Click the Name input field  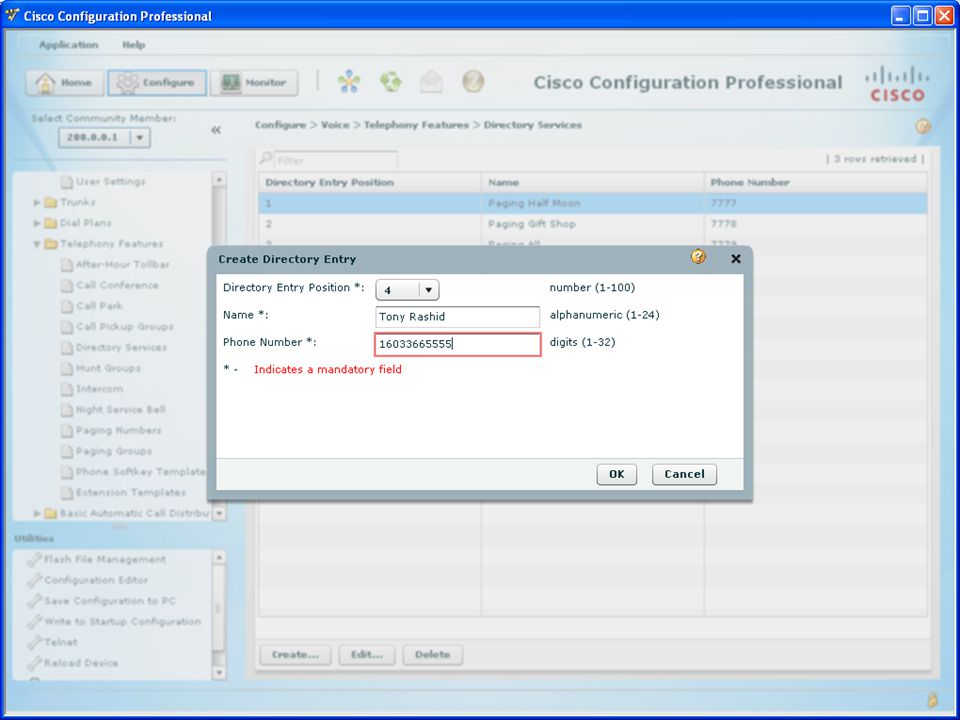[457, 317]
